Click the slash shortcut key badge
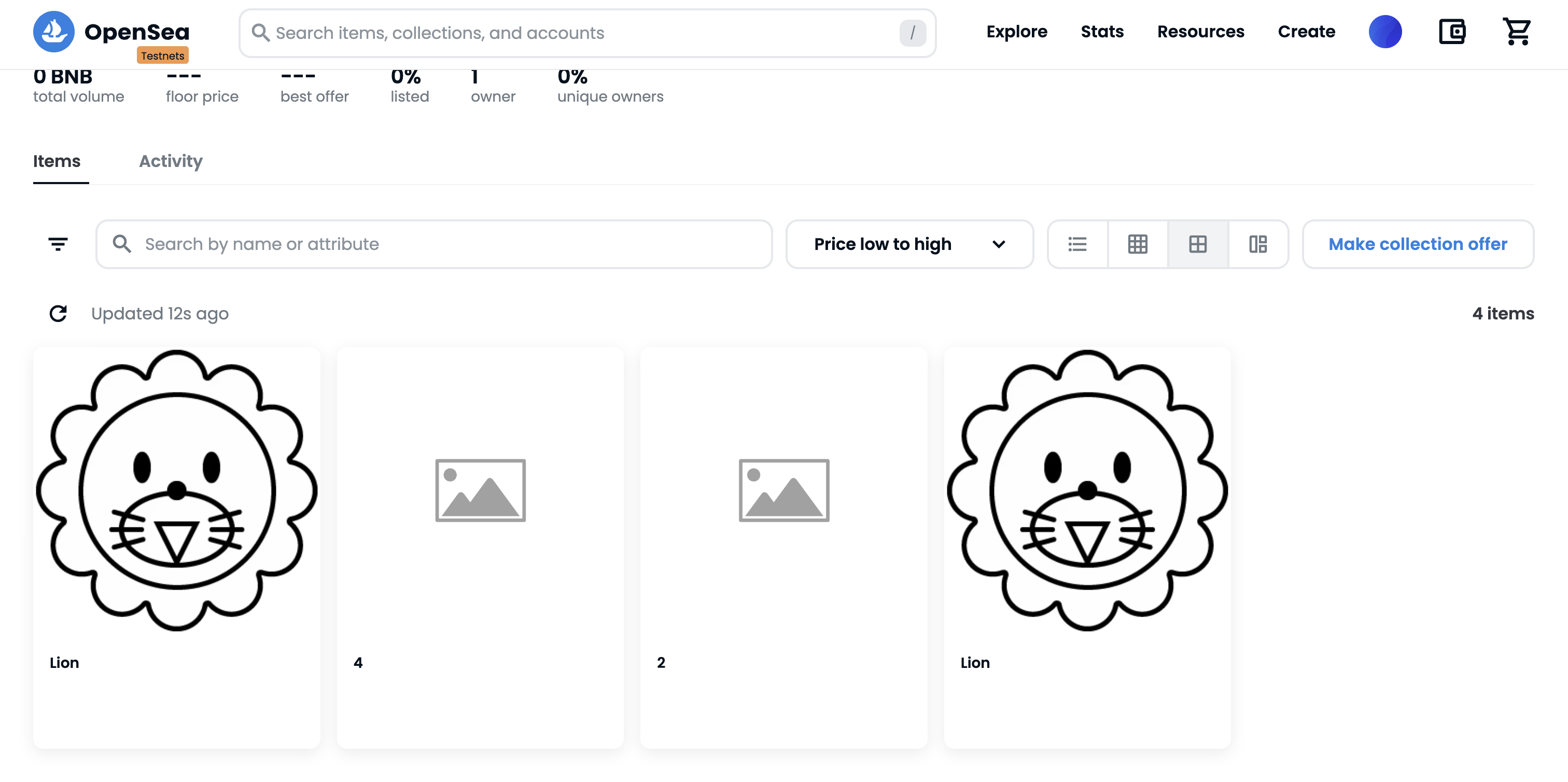The width and height of the screenshot is (1568, 782). 912,33
